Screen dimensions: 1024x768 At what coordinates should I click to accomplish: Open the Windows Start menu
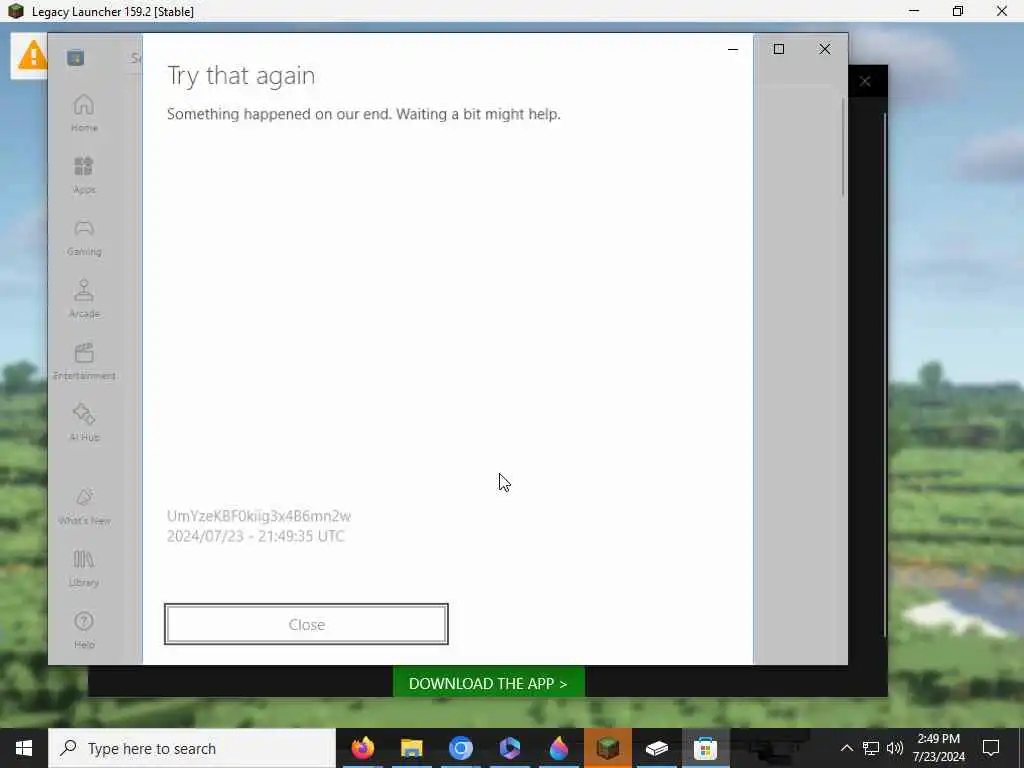[24, 748]
